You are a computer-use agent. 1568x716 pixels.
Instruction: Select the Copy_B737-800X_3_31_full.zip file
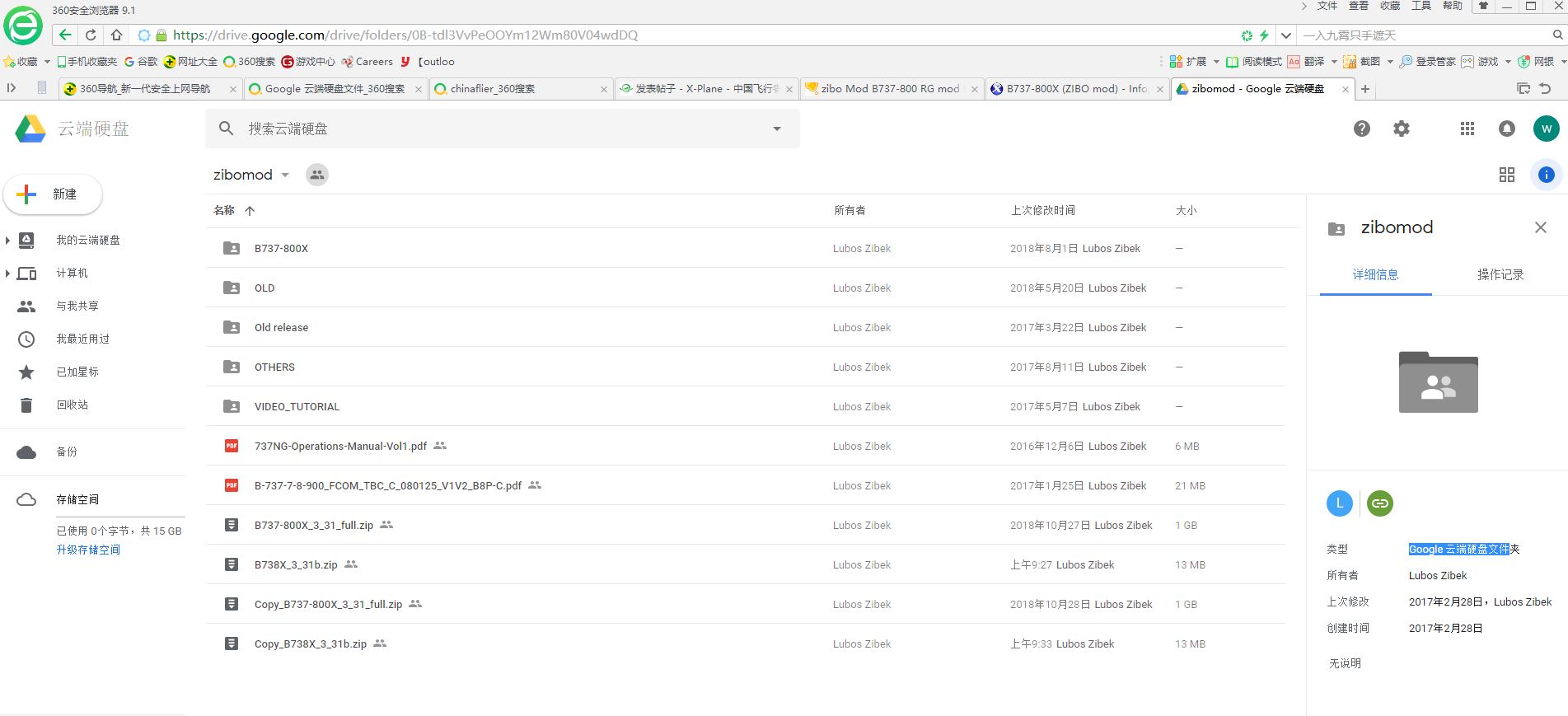[x=746, y=604]
